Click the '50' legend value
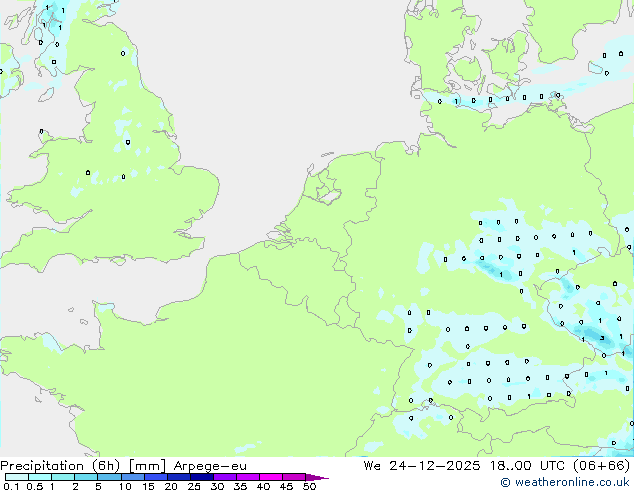The height and width of the screenshot is (490, 634). point(310,486)
